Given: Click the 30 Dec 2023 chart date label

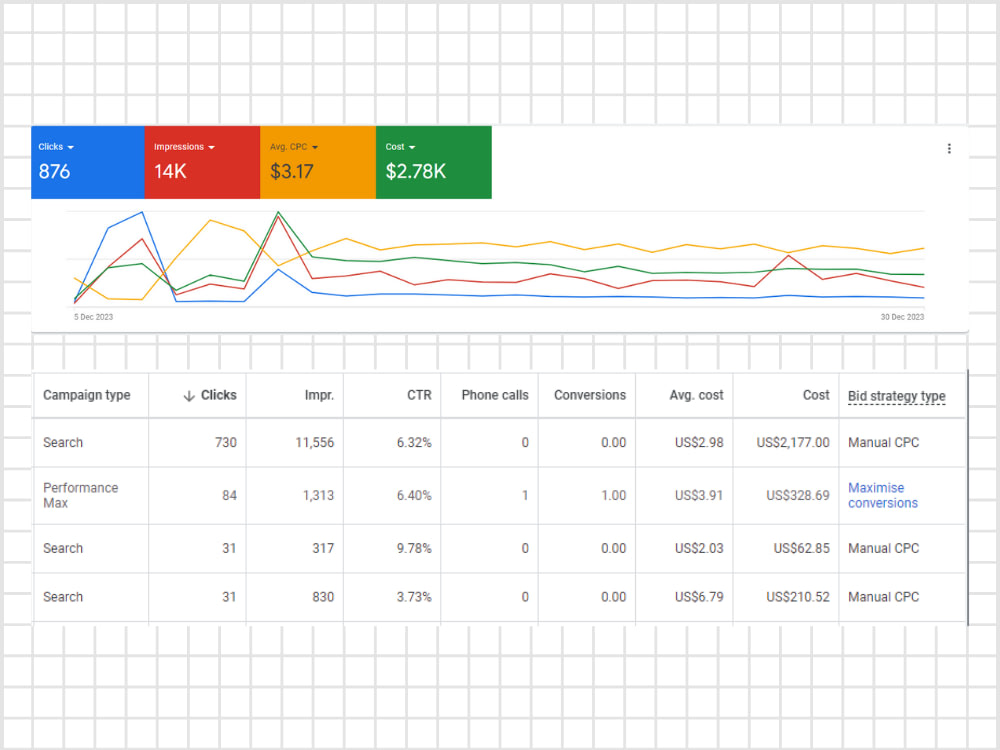Looking at the screenshot, I should click(902, 317).
